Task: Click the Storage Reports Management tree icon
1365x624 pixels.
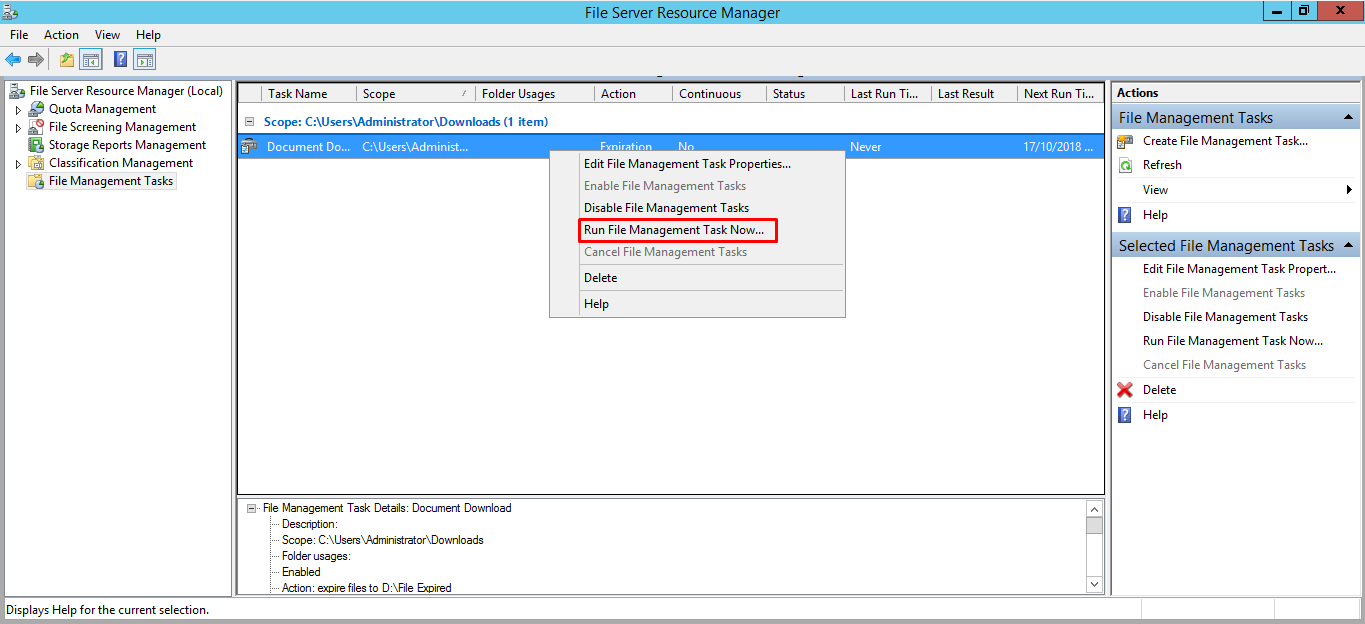Action: (36, 145)
